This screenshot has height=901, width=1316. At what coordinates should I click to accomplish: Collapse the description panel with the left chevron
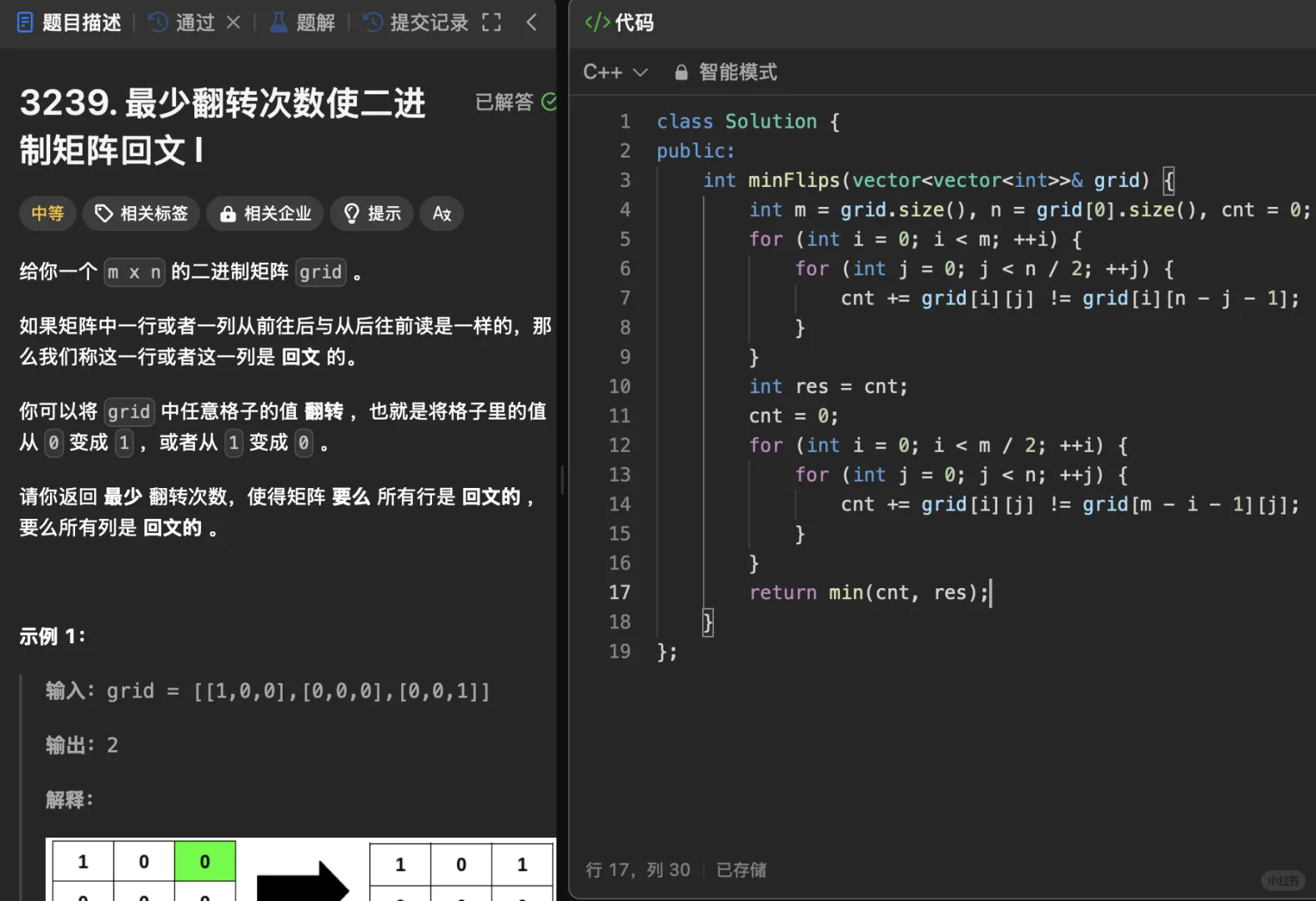532,23
